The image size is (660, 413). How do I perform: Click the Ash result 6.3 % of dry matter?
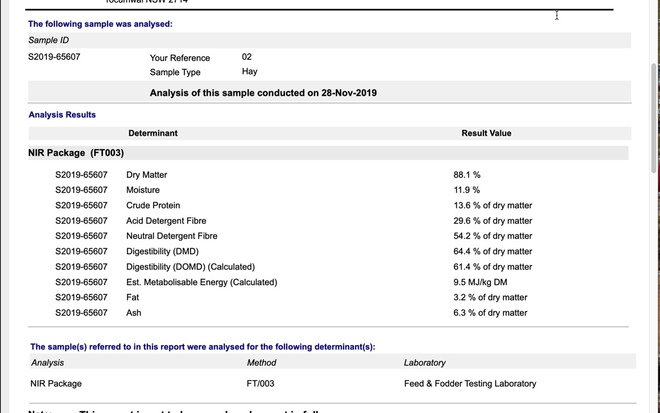[490, 313]
